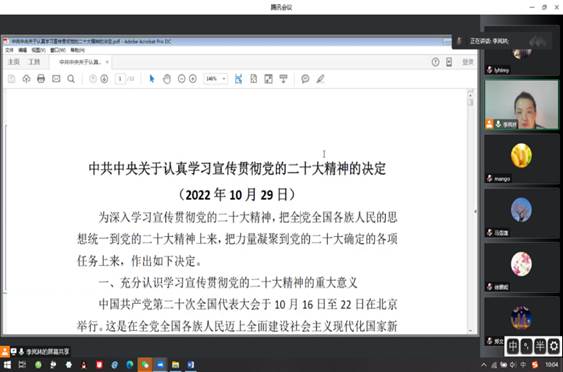Click the help question mark icon
The width and height of the screenshot is (563, 372).
(436, 62)
